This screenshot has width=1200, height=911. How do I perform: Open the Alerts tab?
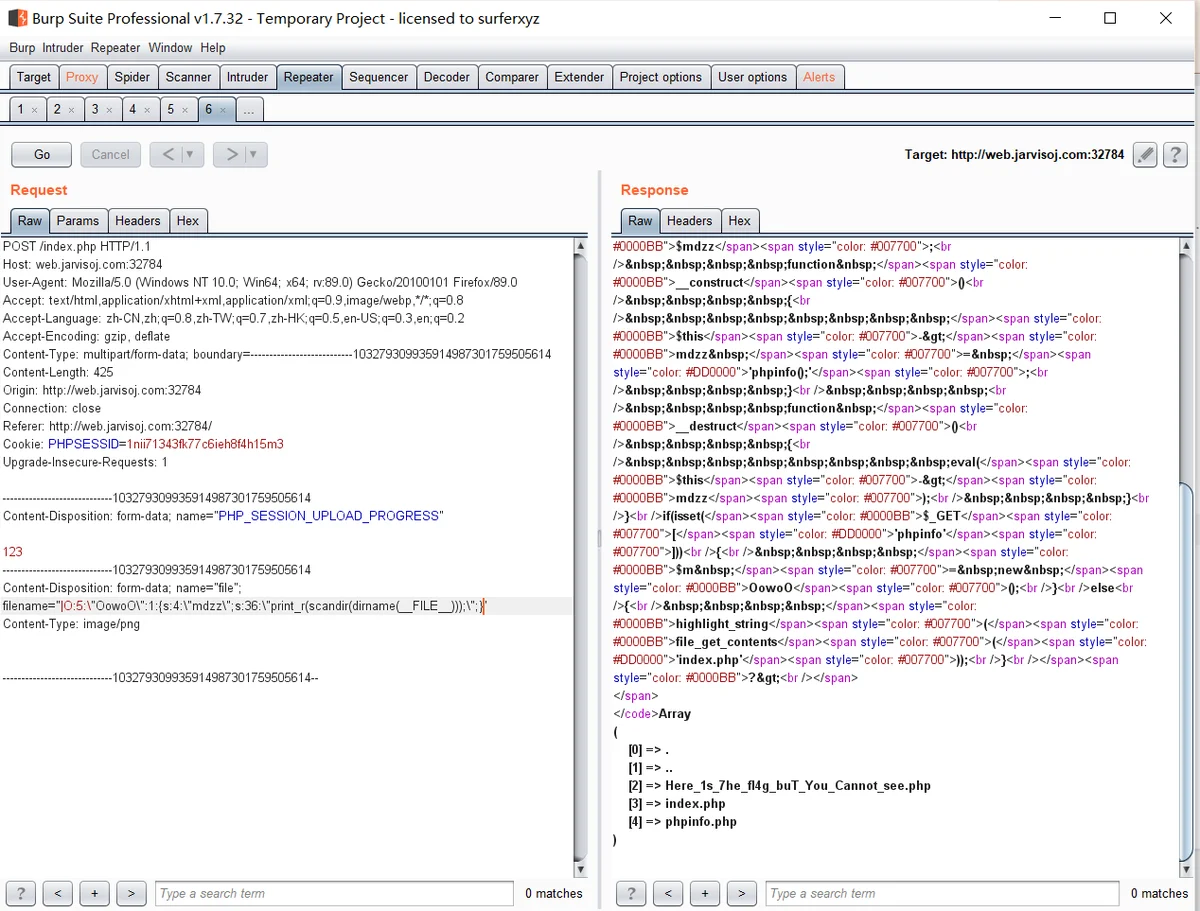coord(819,77)
